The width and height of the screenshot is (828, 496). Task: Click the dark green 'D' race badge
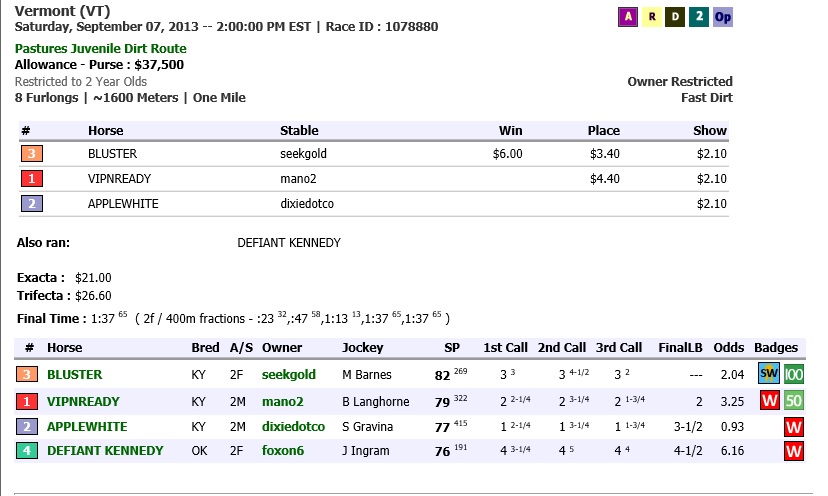click(x=675, y=17)
